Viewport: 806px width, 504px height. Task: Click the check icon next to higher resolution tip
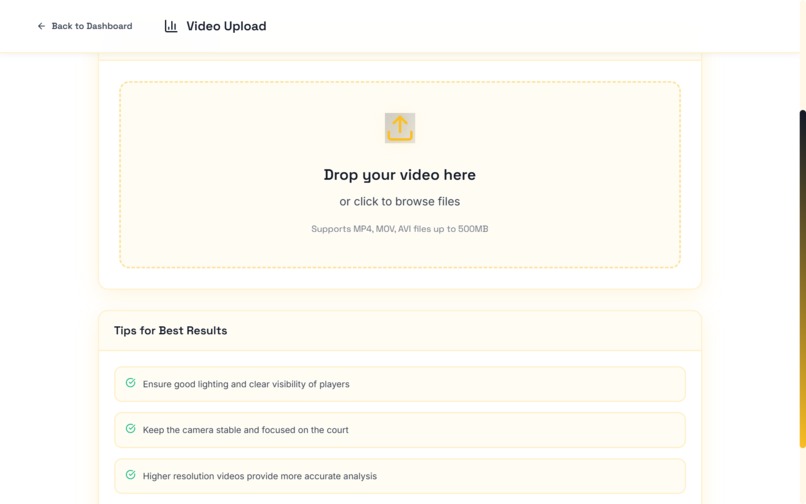(131, 475)
